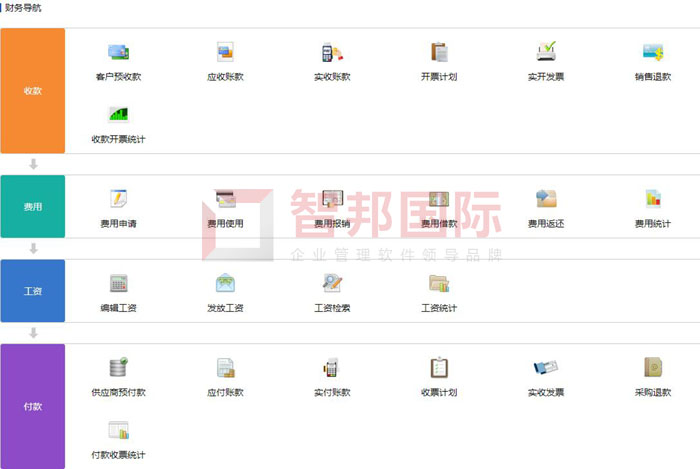The height and width of the screenshot is (469, 700).
Task: Open the 费用统计 bar chart icon
Action: point(653,199)
